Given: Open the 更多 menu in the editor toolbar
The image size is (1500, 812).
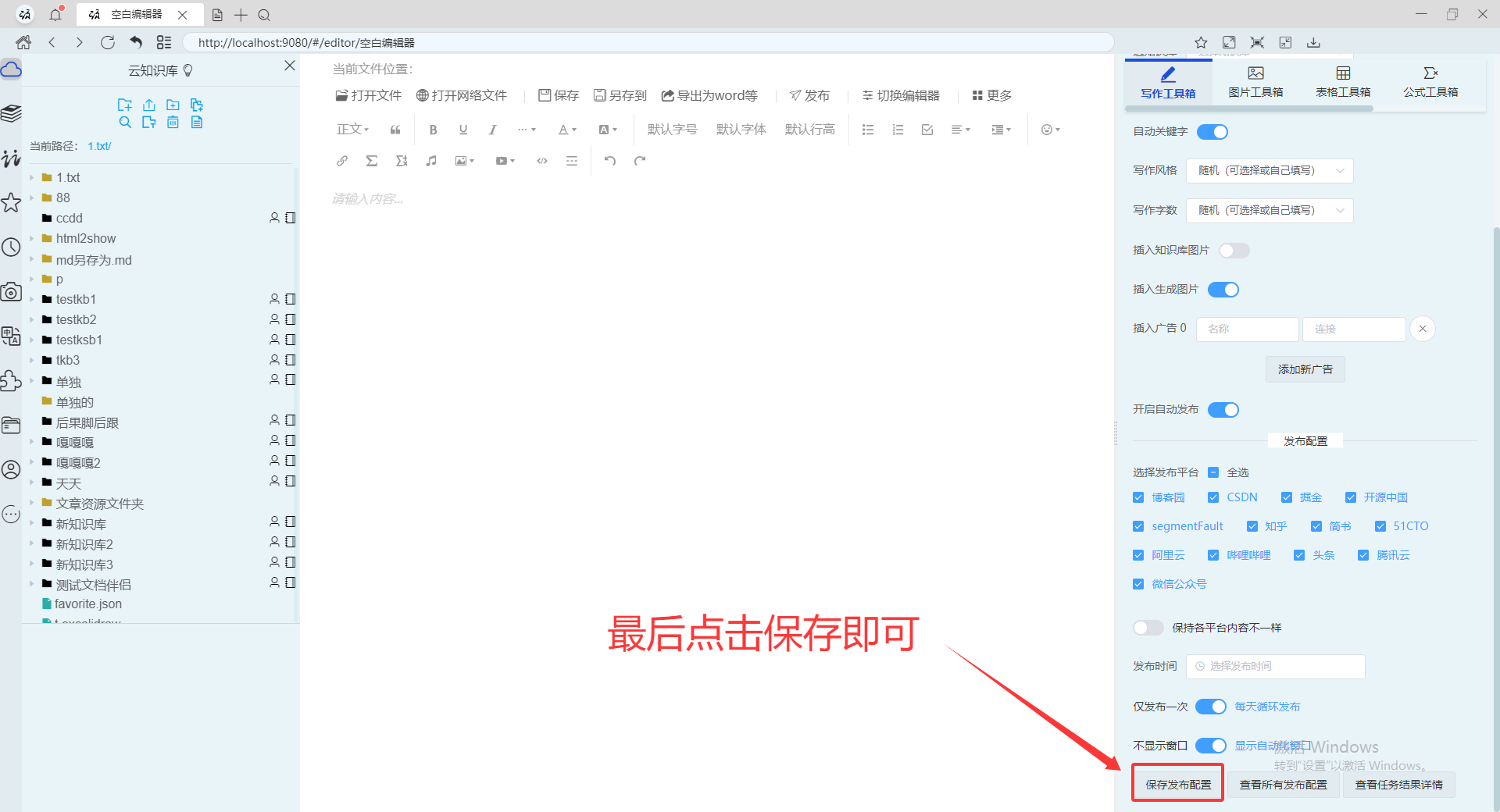Looking at the screenshot, I should tap(991, 95).
